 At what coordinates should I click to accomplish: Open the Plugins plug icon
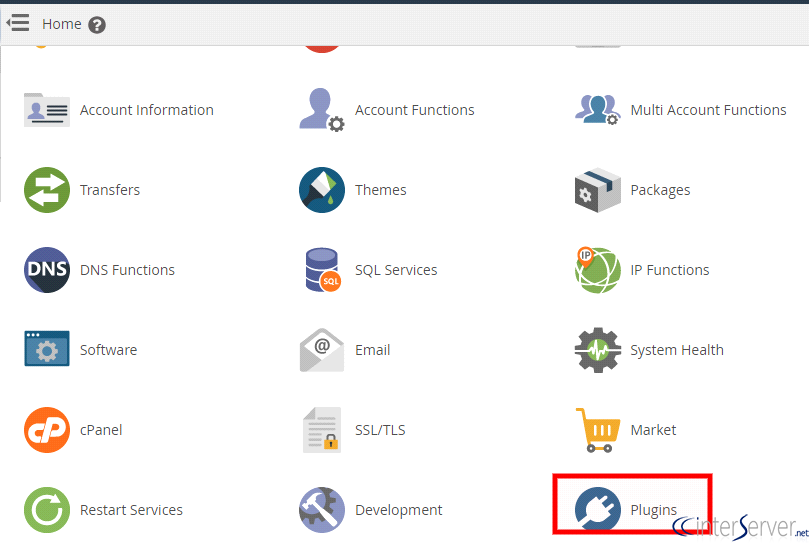click(597, 509)
